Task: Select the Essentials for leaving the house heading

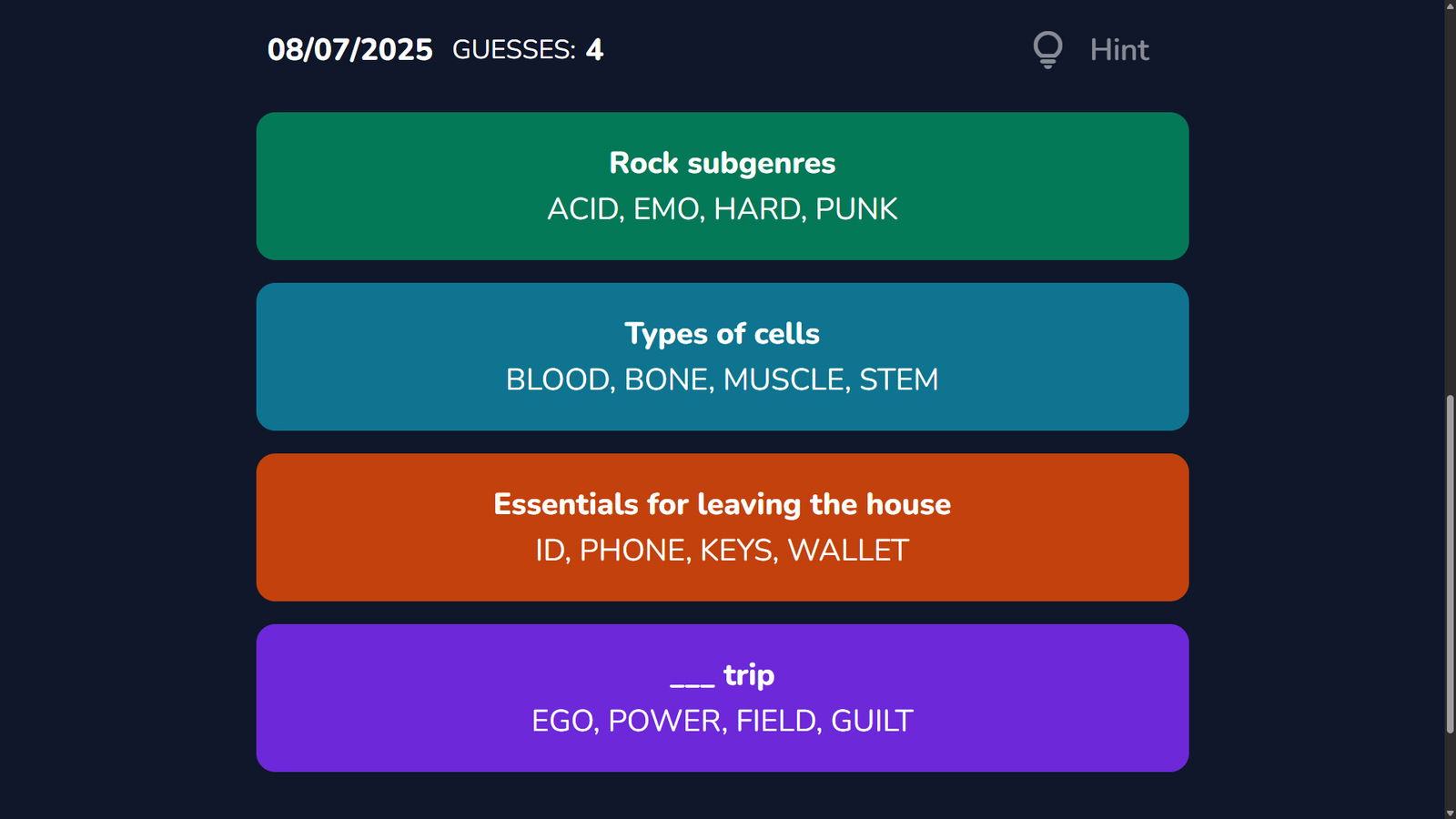Action: (x=722, y=504)
